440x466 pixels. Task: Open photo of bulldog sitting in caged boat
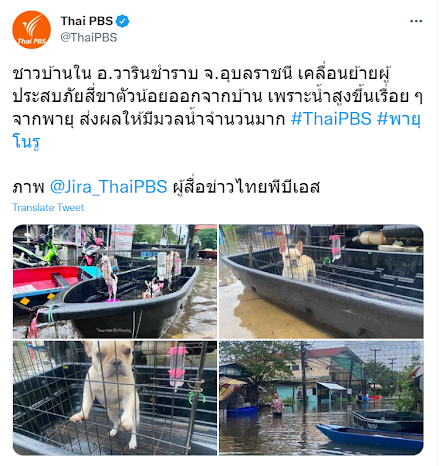tap(321, 281)
